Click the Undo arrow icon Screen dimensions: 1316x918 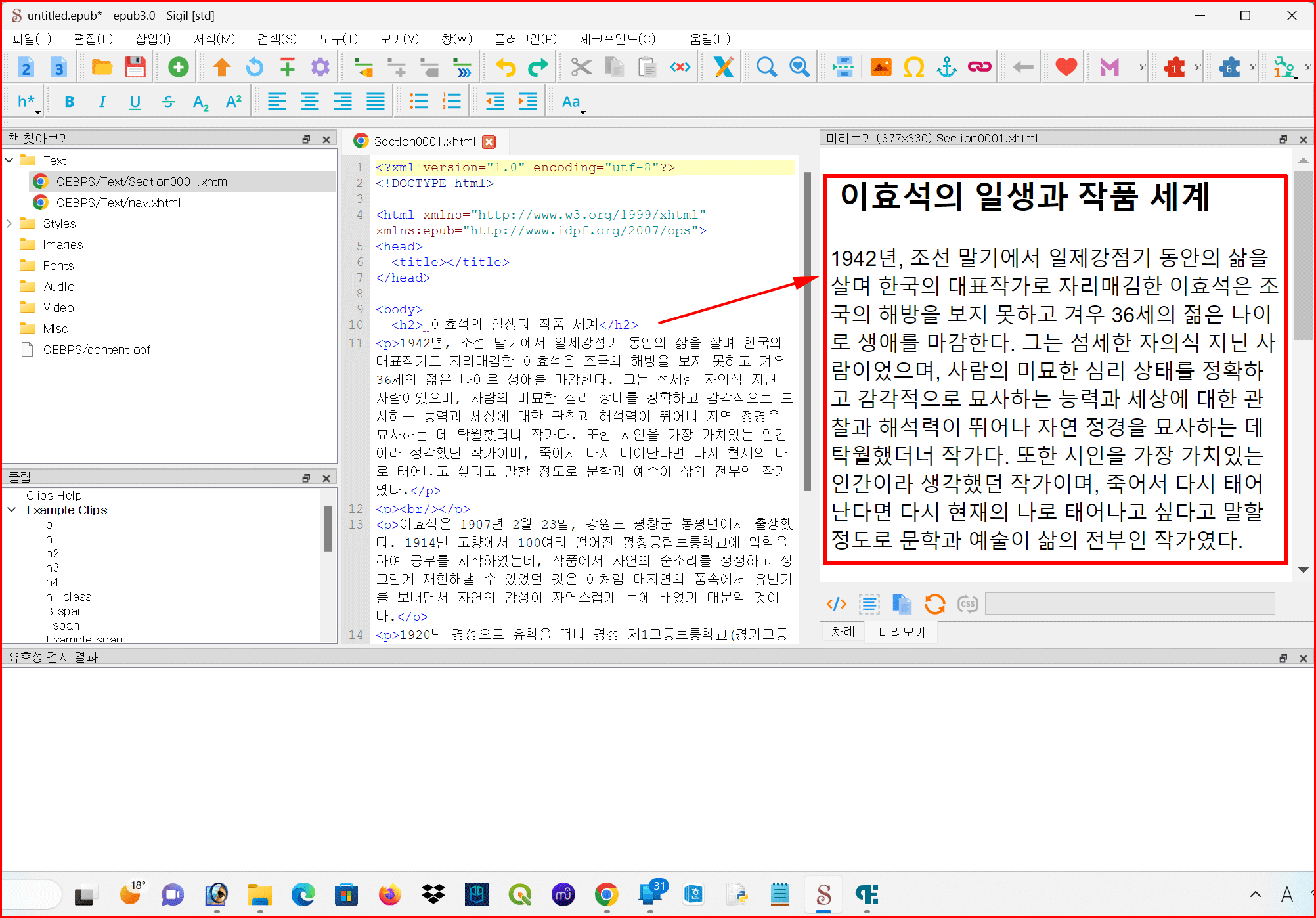point(505,67)
